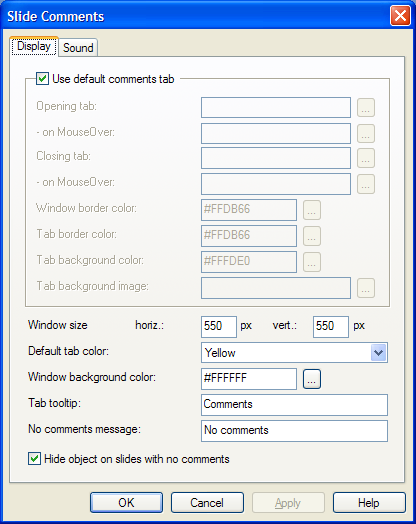Click the horizontal window size field

(219, 326)
